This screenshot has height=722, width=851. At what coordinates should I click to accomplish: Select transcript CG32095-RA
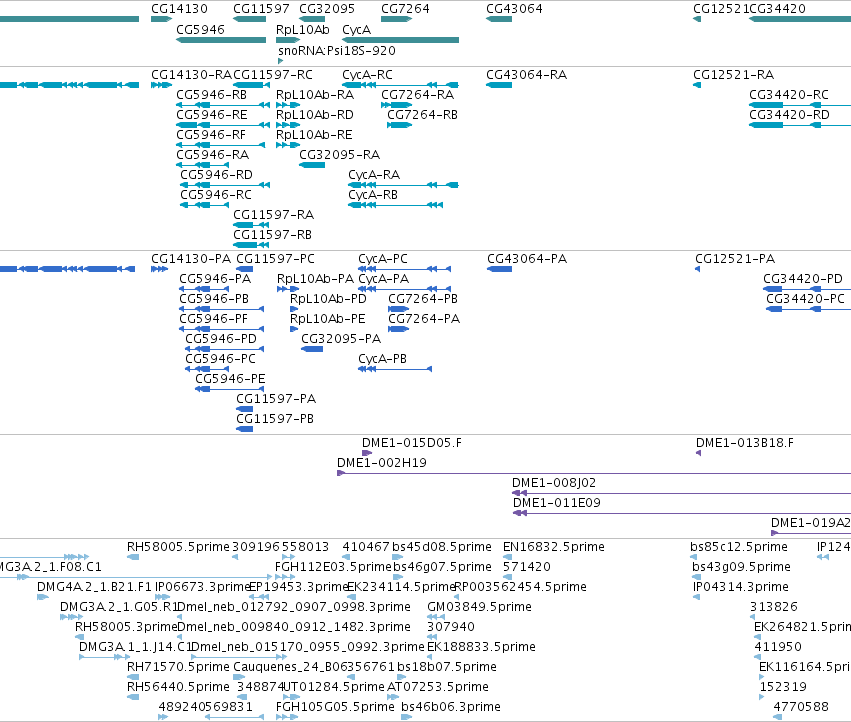[x=340, y=155]
